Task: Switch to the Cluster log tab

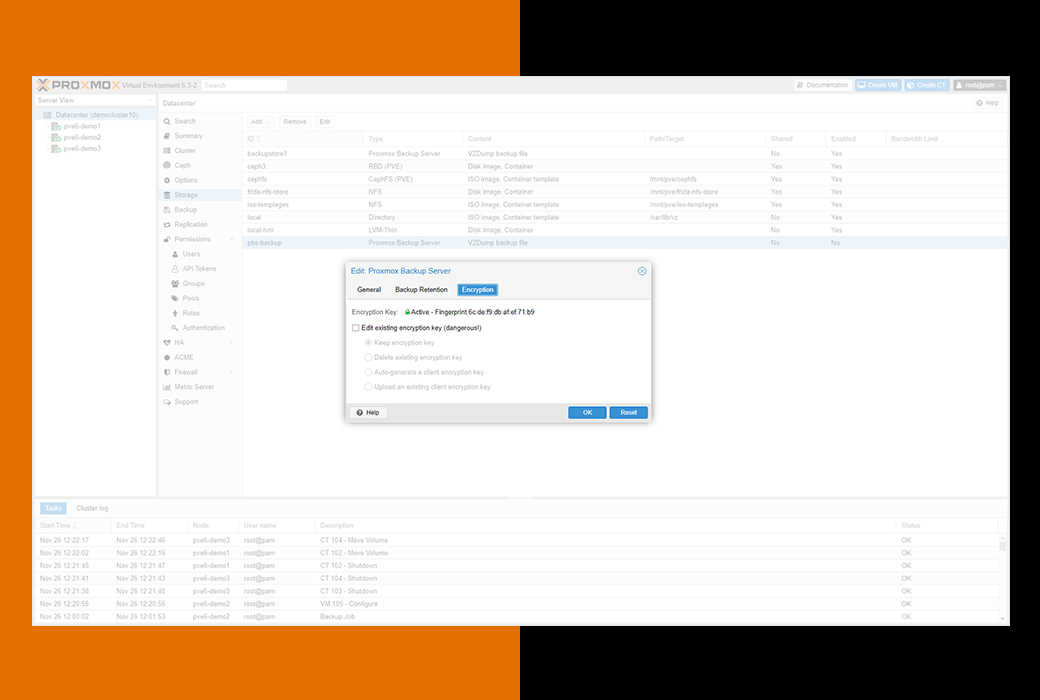Action: (x=92, y=508)
